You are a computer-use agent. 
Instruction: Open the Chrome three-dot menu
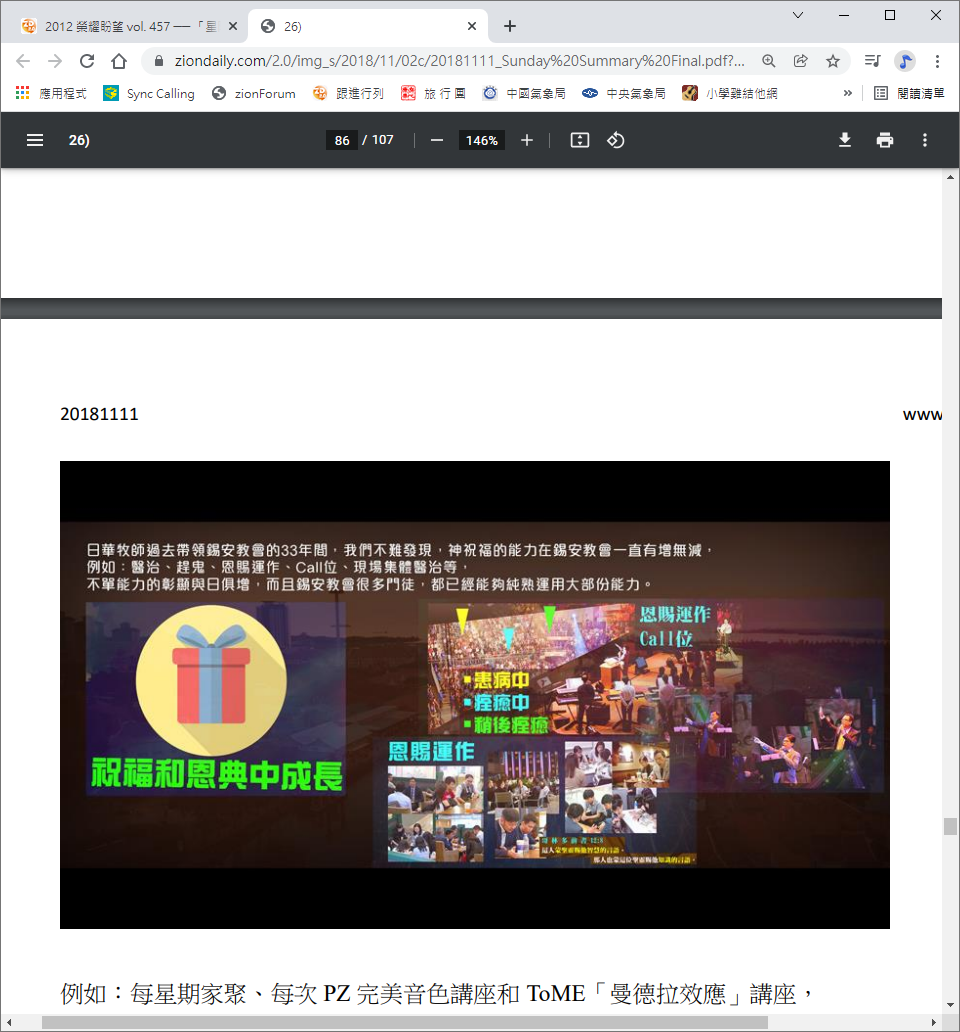937,61
